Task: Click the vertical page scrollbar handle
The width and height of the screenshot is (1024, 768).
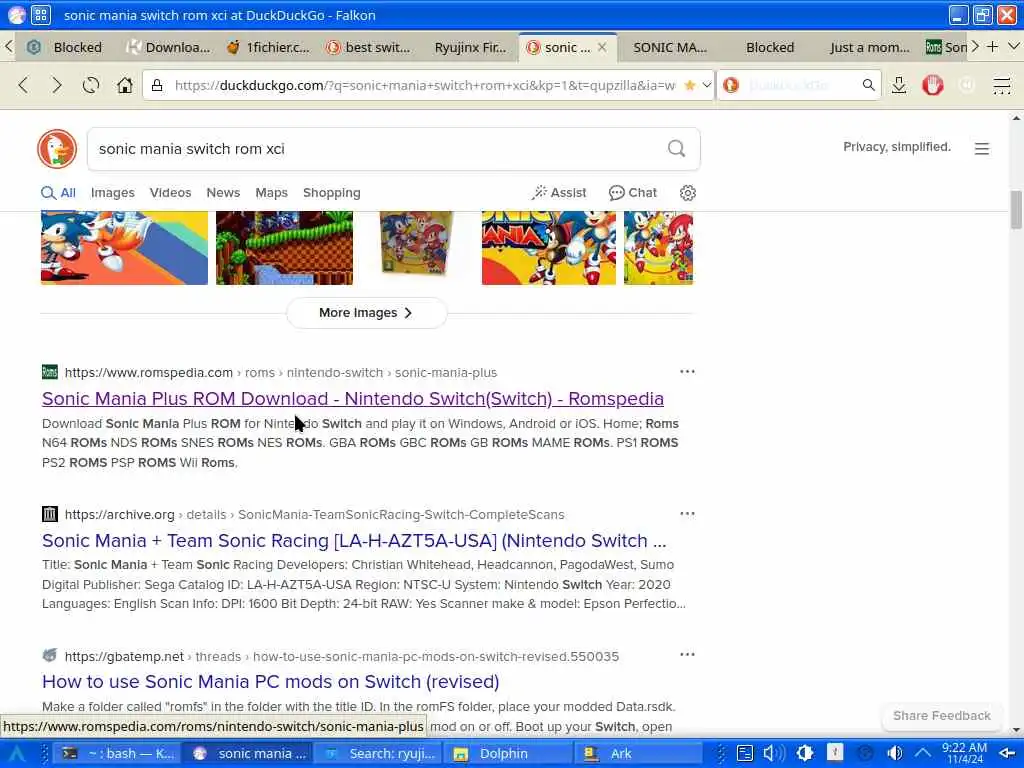Action: click(x=1016, y=209)
